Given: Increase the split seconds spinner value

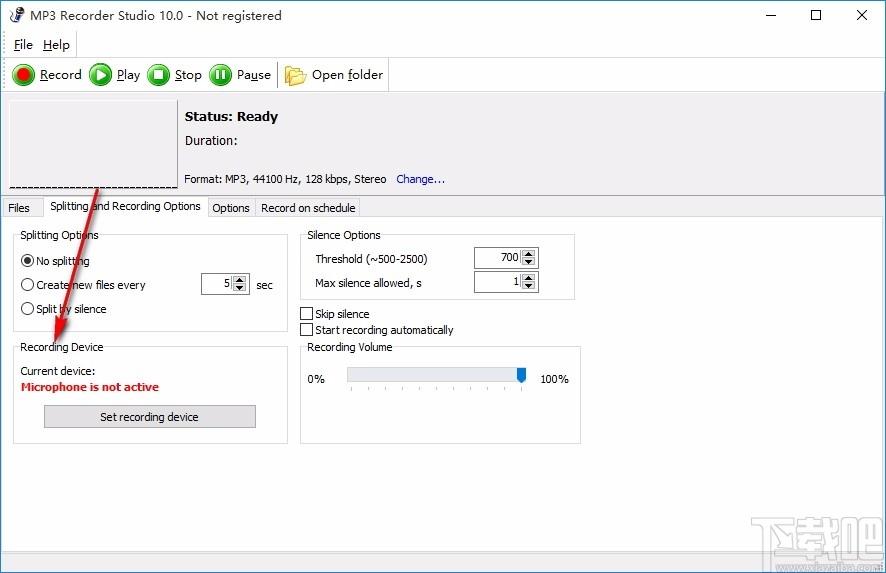Looking at the screenshot, I should click(x=240, y=279).
